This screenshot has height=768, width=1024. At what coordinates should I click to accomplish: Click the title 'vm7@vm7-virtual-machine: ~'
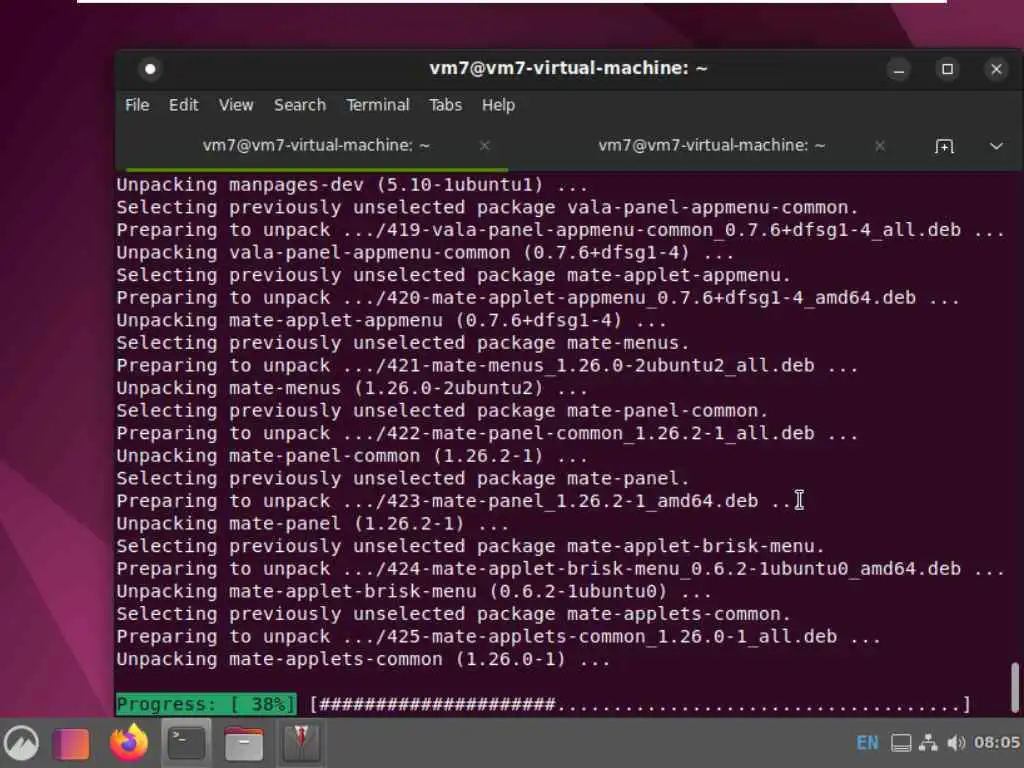tap(568, 69)
